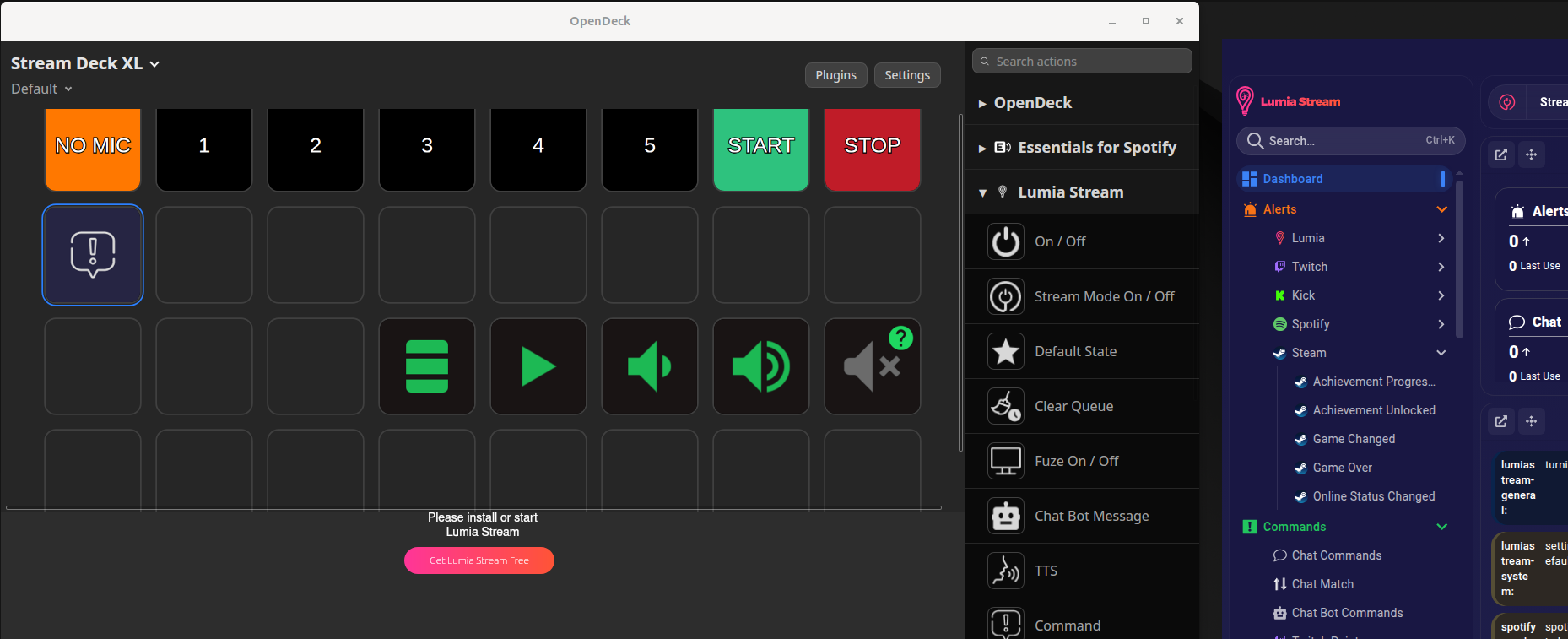Viewport: 1568px width, 639px height.
Task: Select the deck key labeled 5
Action: (x=650, y=149)
